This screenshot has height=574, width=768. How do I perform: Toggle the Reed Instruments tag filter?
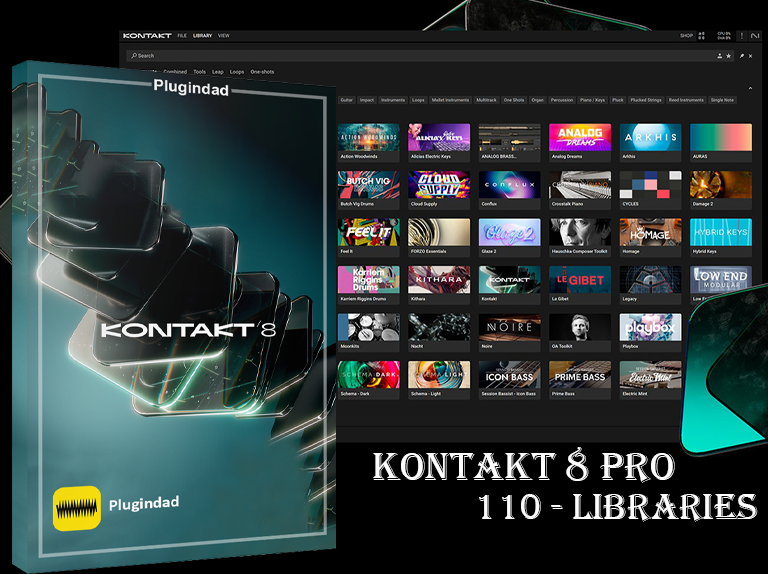coord(686,100)
